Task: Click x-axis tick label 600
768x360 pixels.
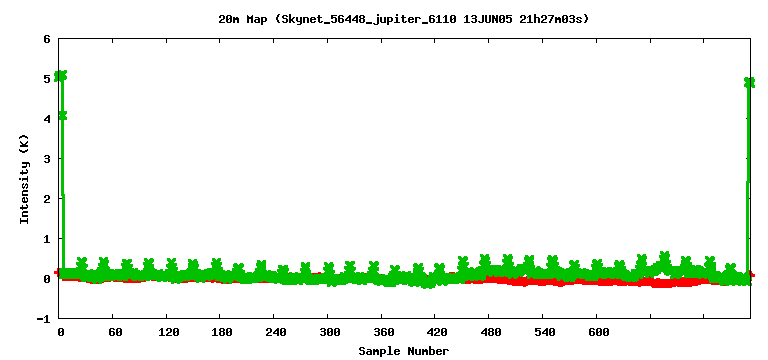Action: pos(599,332)
